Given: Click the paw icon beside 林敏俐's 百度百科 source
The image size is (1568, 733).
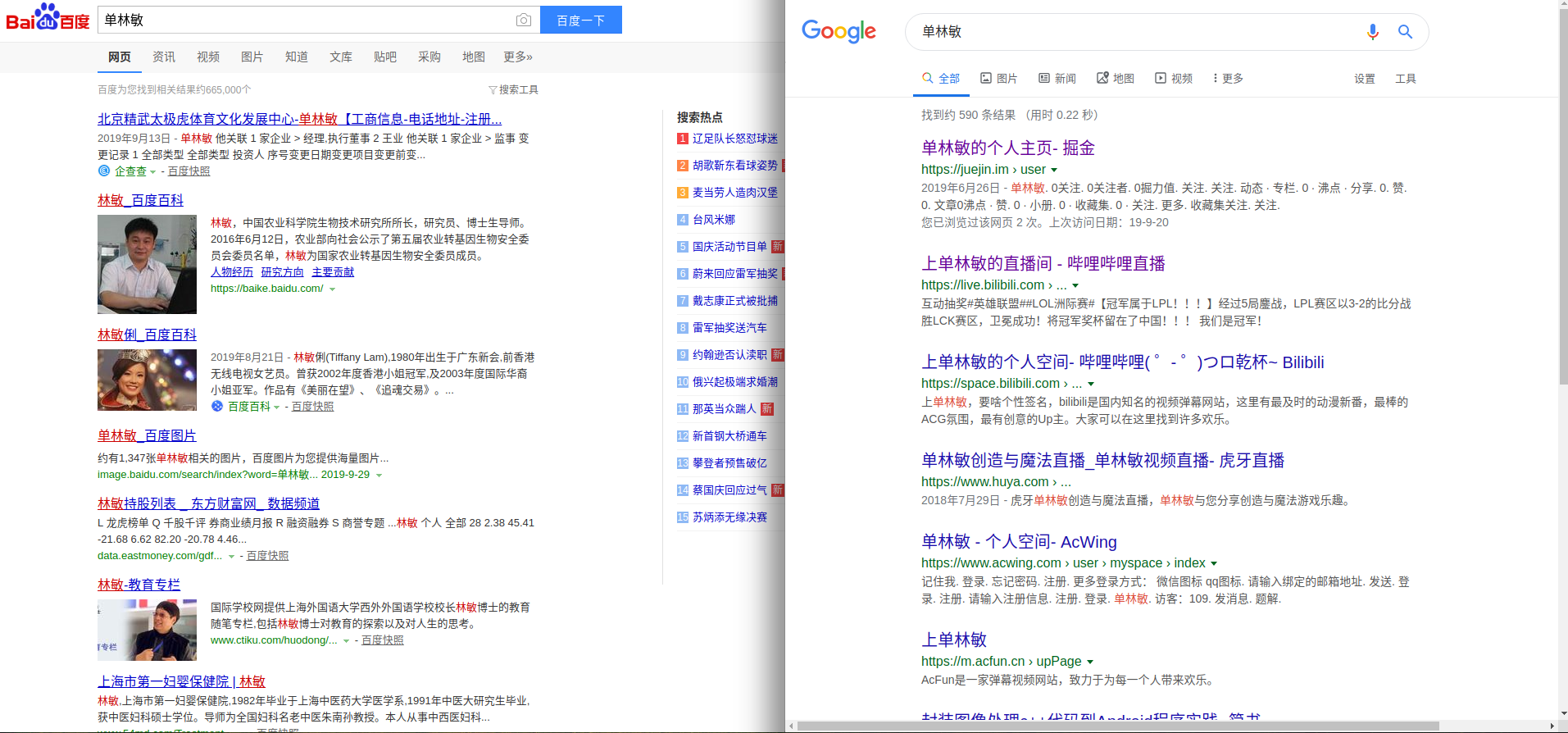Looking at the screenshot, I should 217,406.
